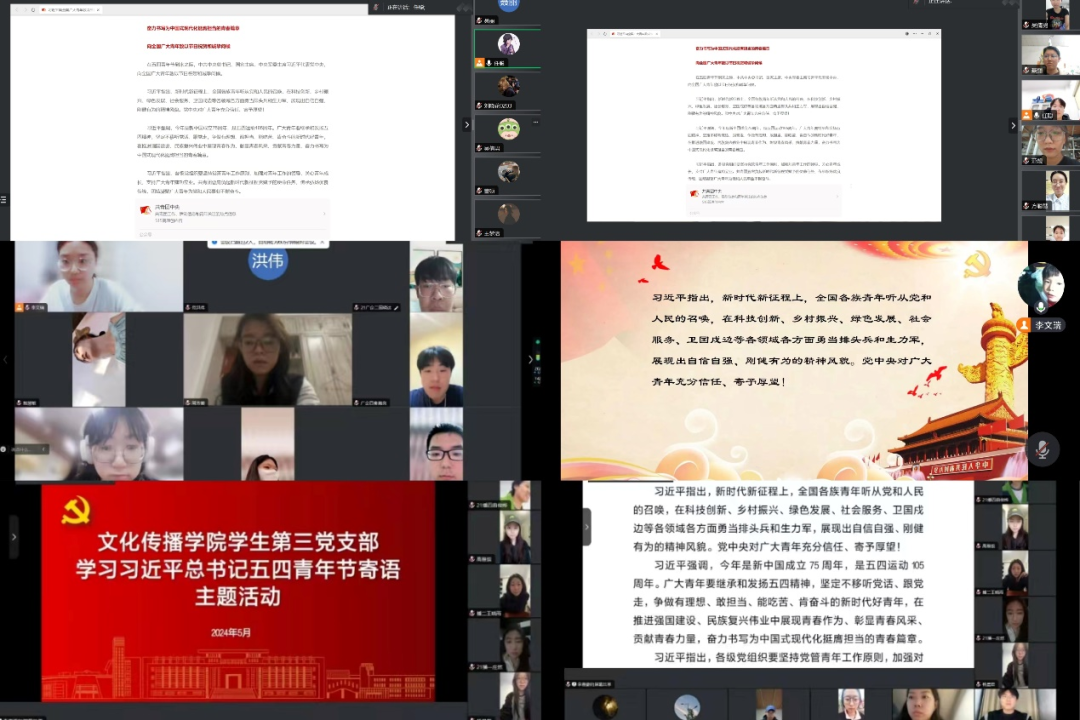Click the green frog avatar participant
Screen dimensions: 1080x720
click(x=509, y=128)
